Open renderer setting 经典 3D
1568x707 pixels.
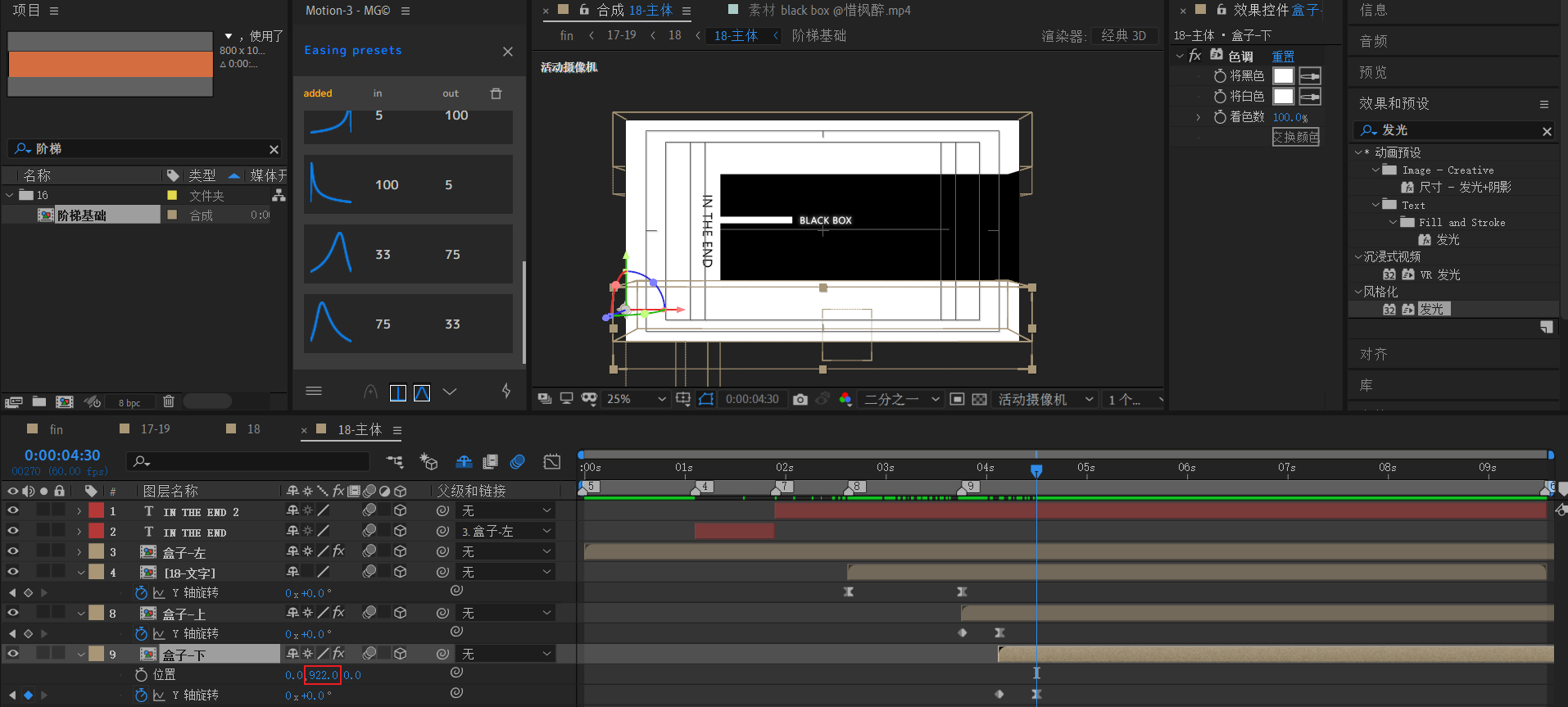click(x=1124, y=35)
